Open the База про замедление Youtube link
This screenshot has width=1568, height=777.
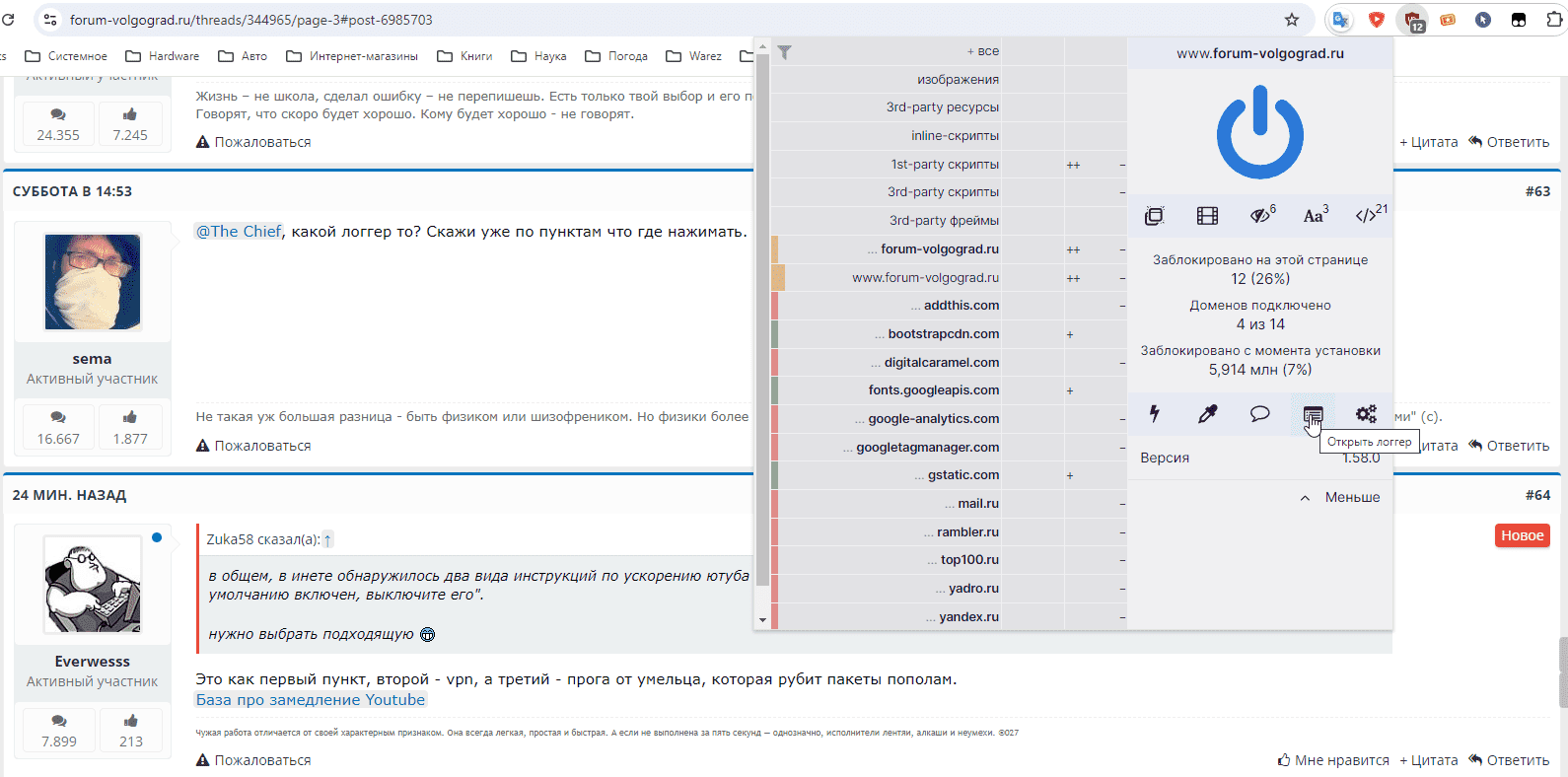(310, 700)
